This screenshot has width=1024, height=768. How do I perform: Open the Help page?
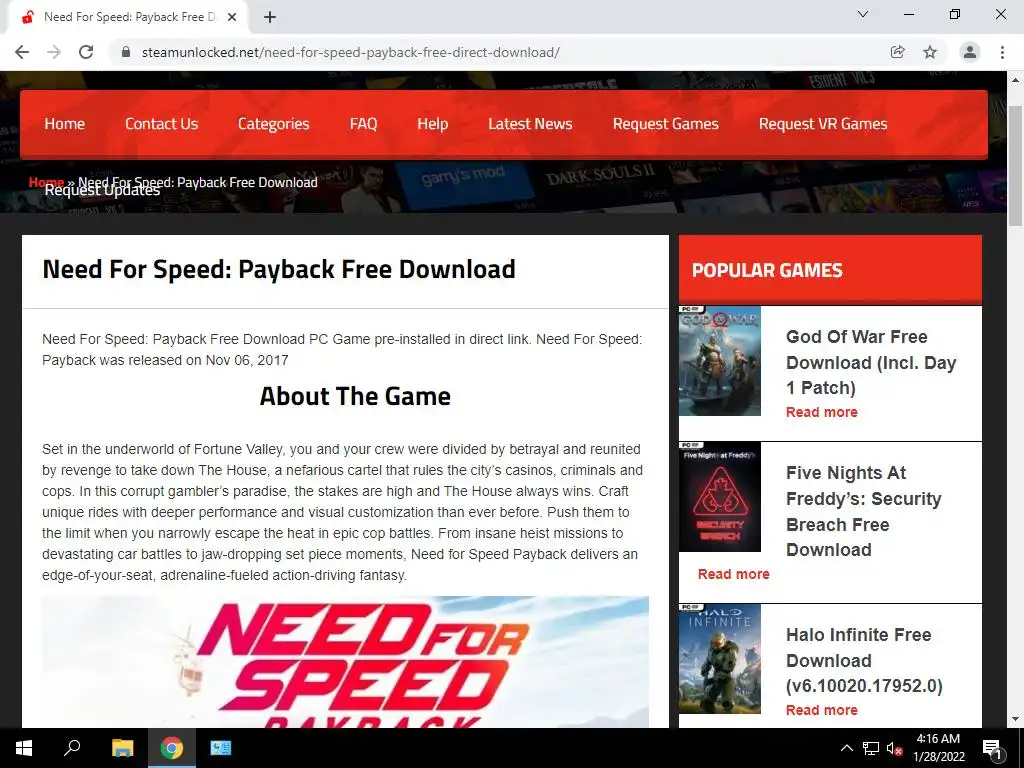432,124
